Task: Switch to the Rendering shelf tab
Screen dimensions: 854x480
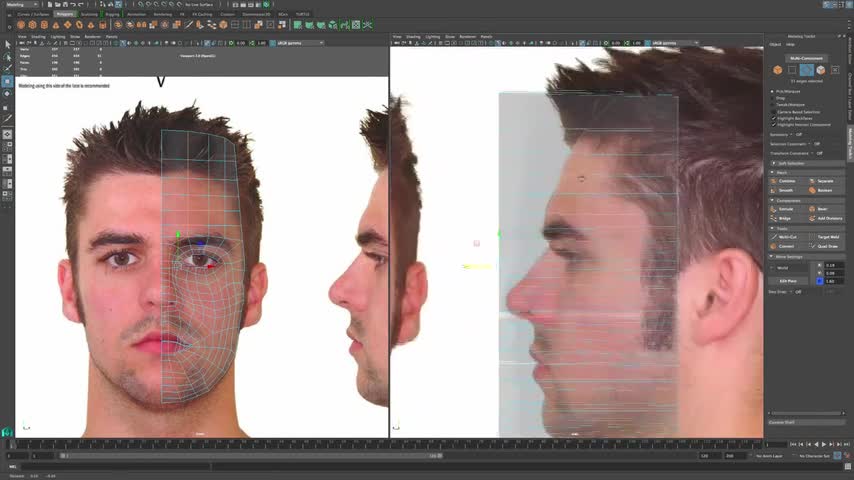Action: click(162, 14)
